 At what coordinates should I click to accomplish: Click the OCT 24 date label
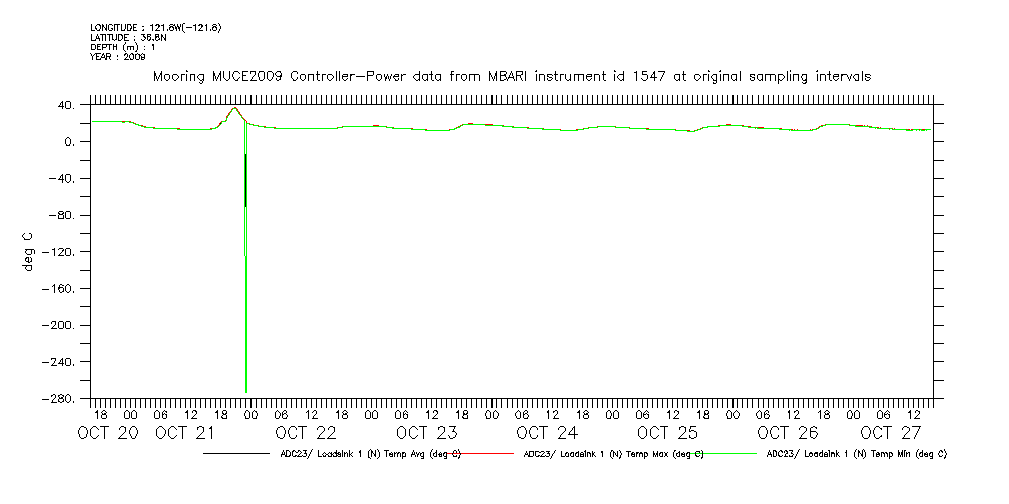tap(546, 433)
